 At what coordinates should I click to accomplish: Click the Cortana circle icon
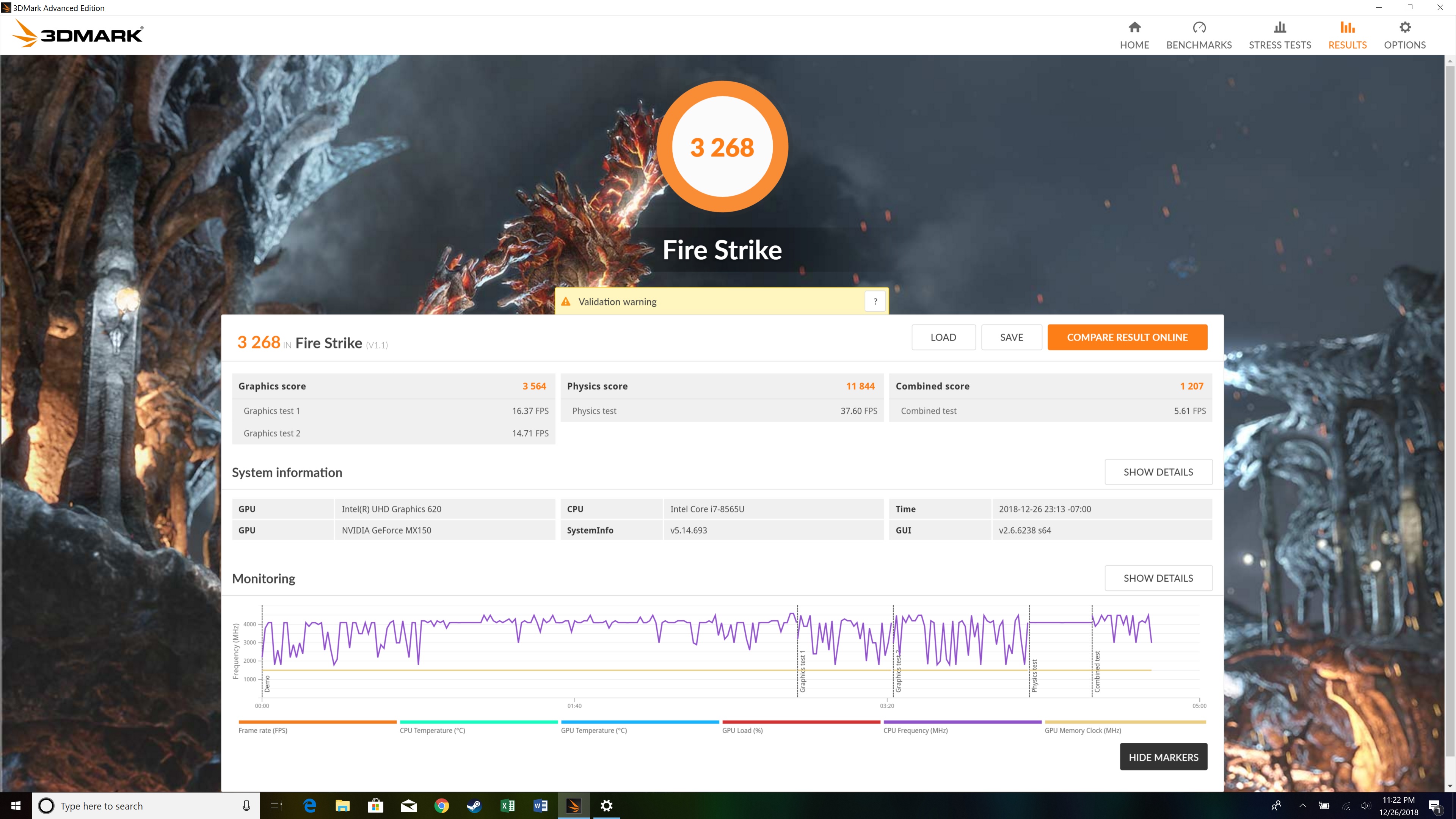tap(46, 805)
